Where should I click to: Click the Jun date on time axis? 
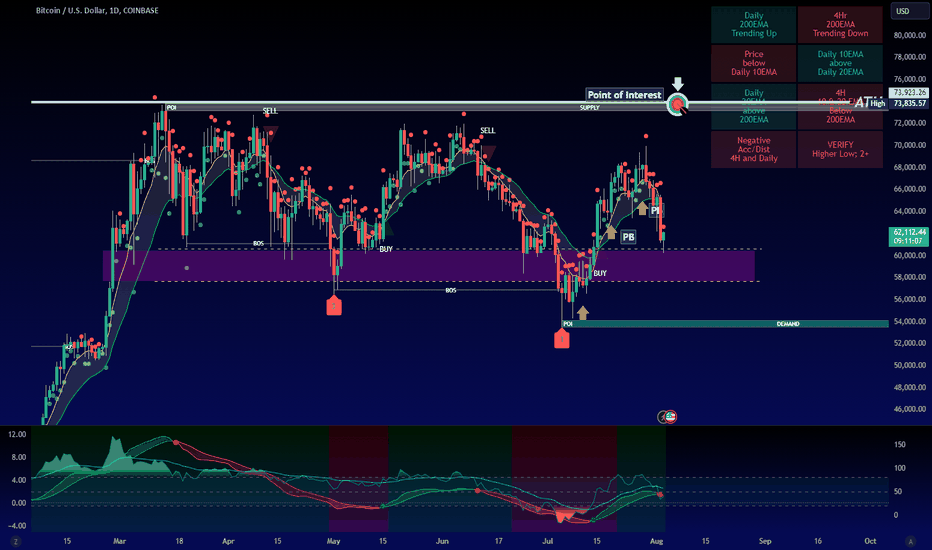click(x=442, y=541)
